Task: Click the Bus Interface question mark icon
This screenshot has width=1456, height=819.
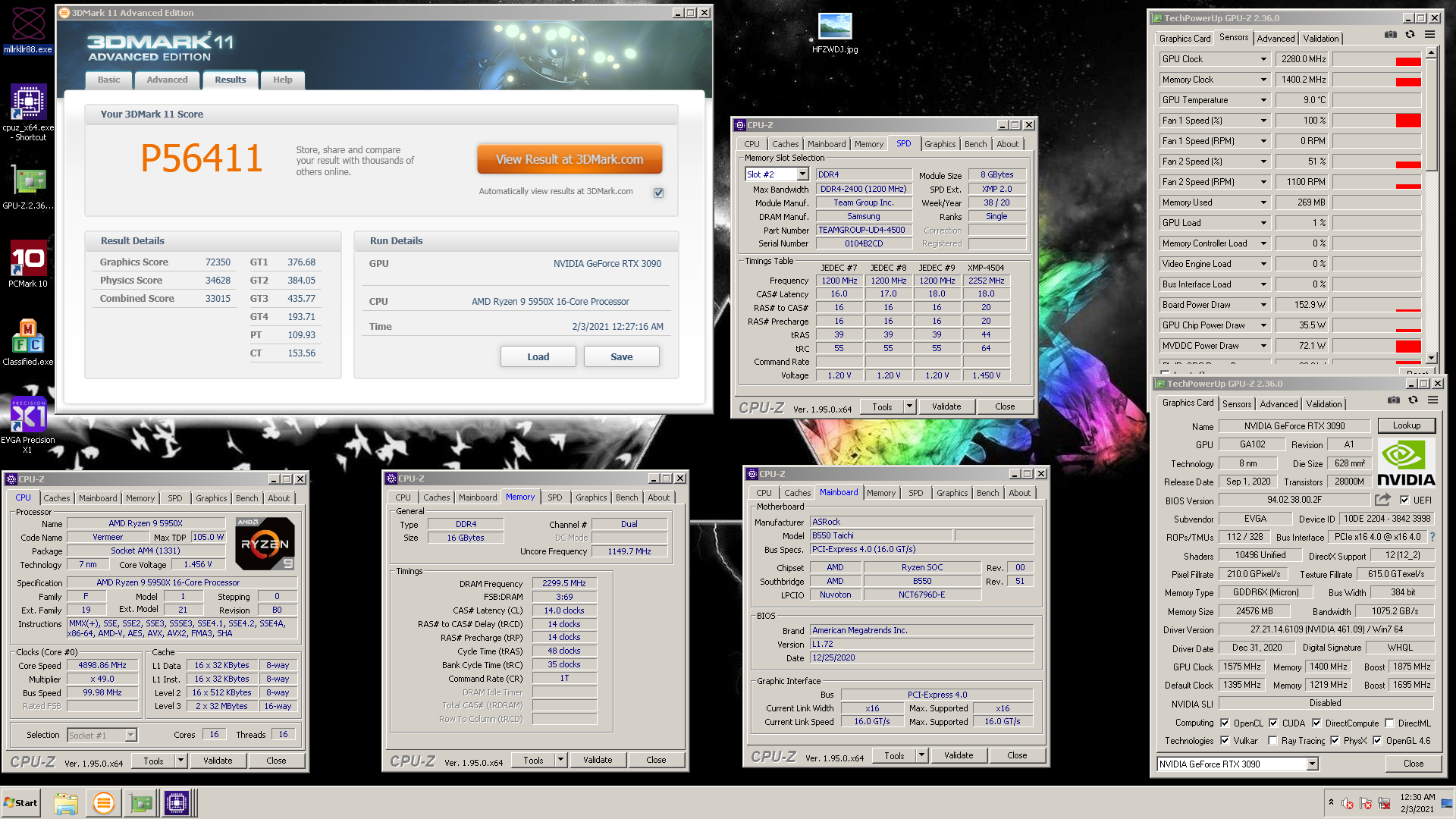Action: (1432, 537)
